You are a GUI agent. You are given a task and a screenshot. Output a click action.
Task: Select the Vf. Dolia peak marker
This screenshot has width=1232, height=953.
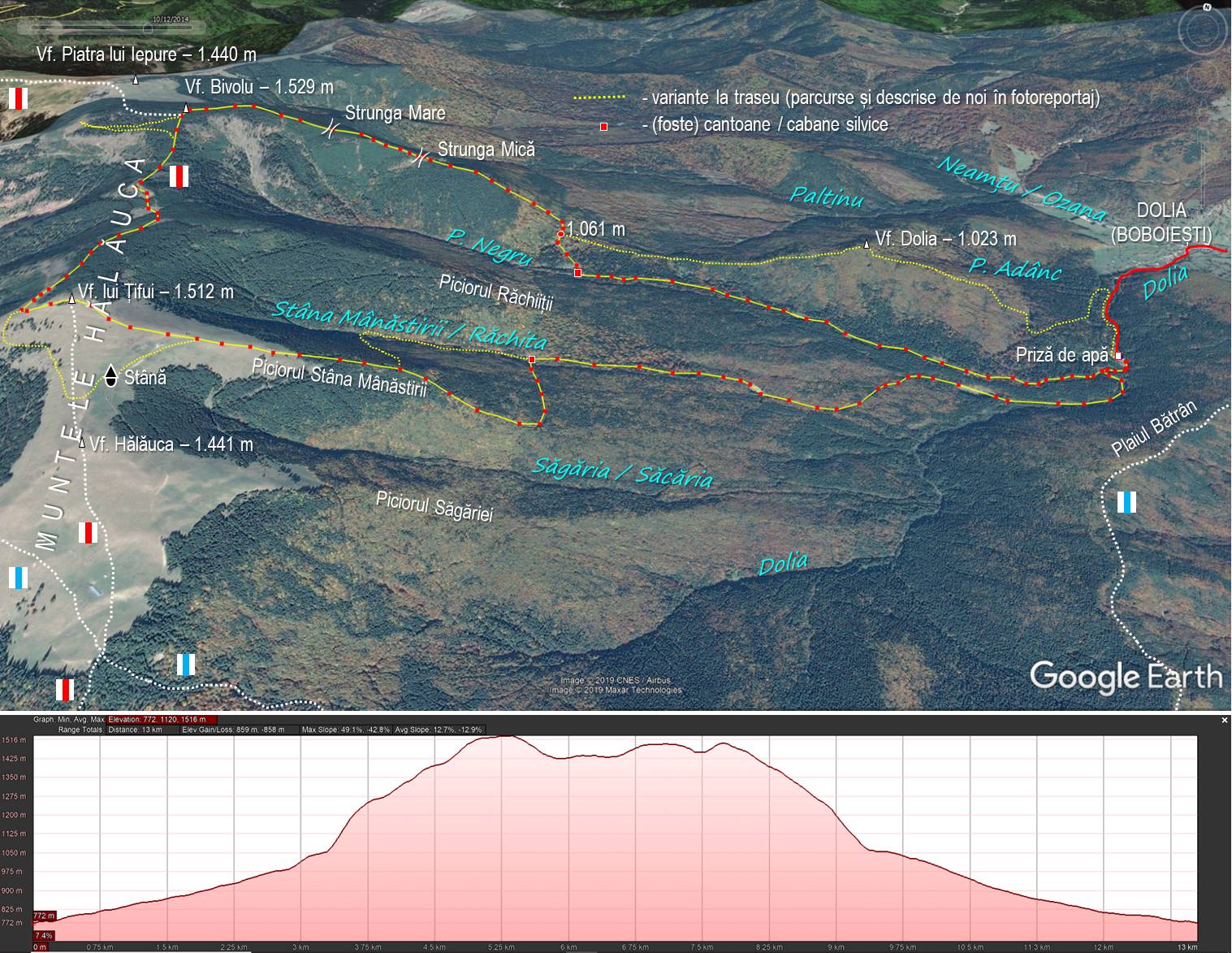point(867,243)
